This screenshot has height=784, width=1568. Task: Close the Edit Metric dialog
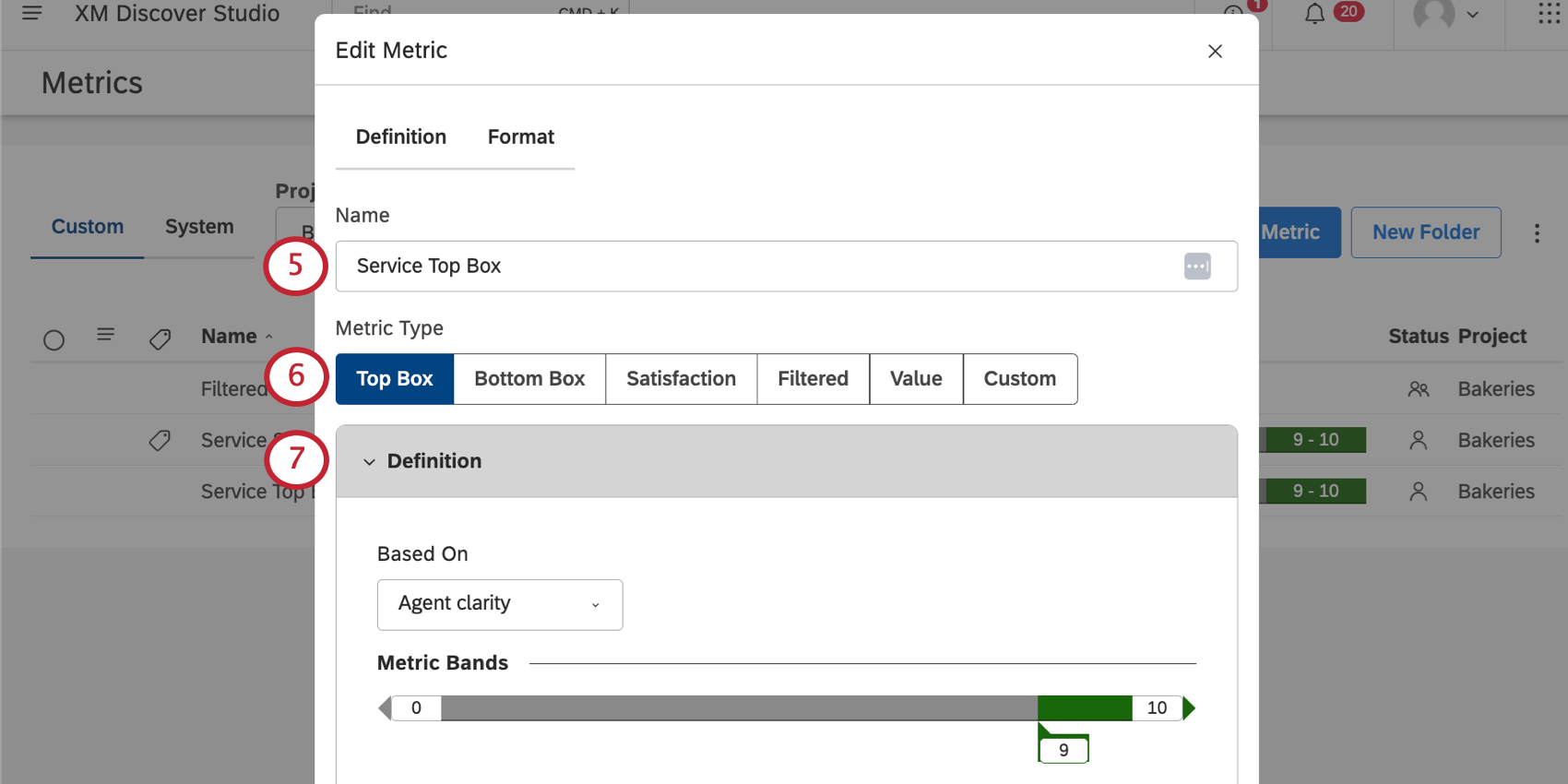tap(1215, 52)
